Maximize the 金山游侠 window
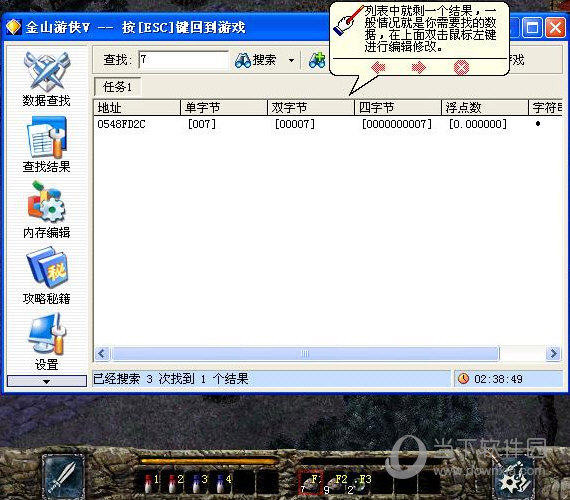Viewport: 570px width, 500px height. pyautogui.click(x=533, y=27)
